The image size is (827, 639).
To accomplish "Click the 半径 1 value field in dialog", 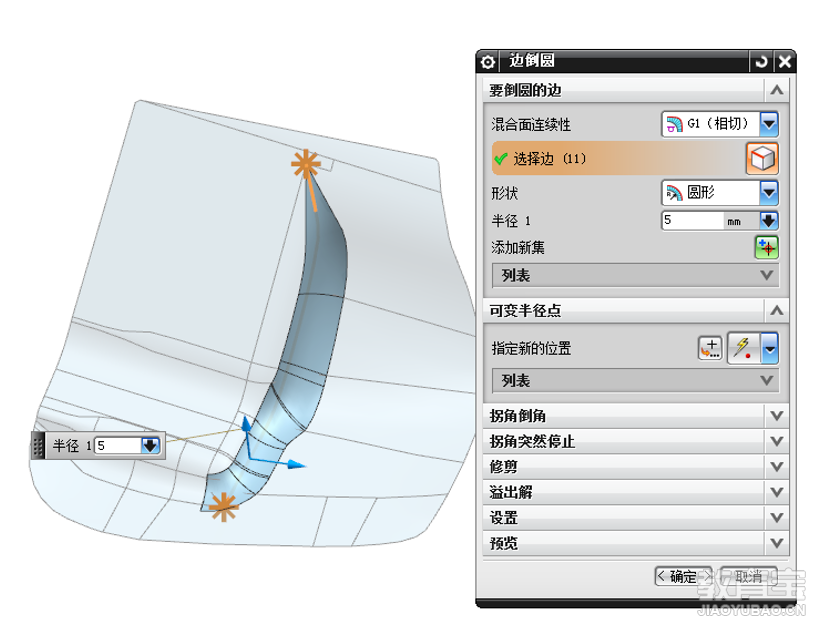I will 693,220.
